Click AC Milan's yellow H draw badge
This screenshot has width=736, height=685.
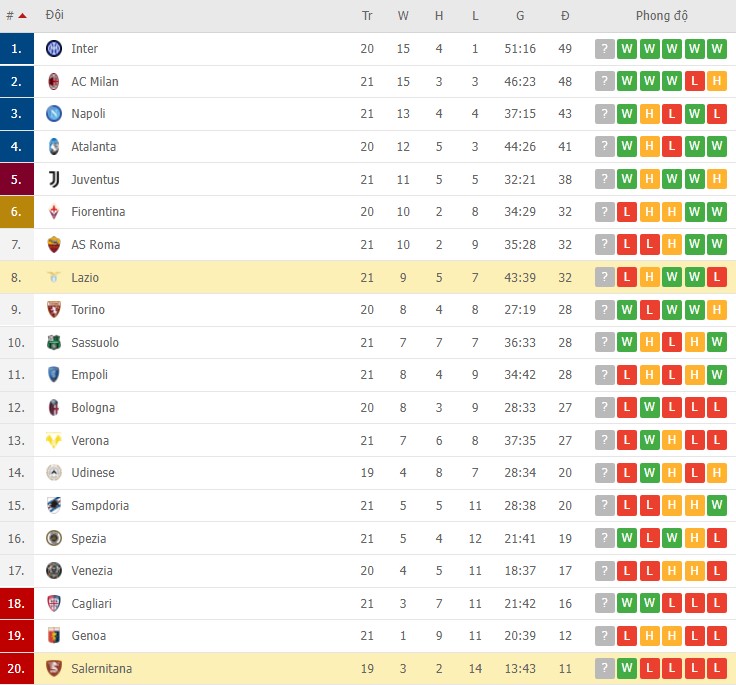pyautogui.click(x=716, y=81)
